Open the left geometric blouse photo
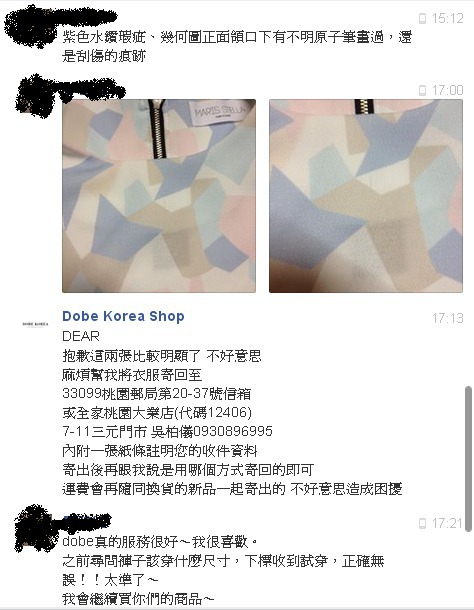 coord(159,196)
